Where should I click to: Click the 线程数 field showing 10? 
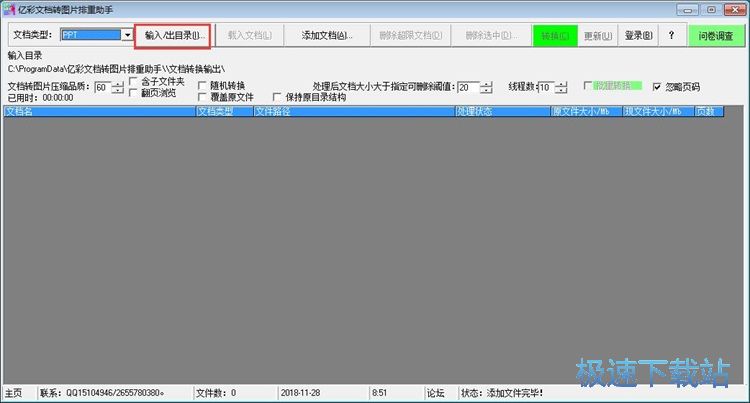click(546, 87)
